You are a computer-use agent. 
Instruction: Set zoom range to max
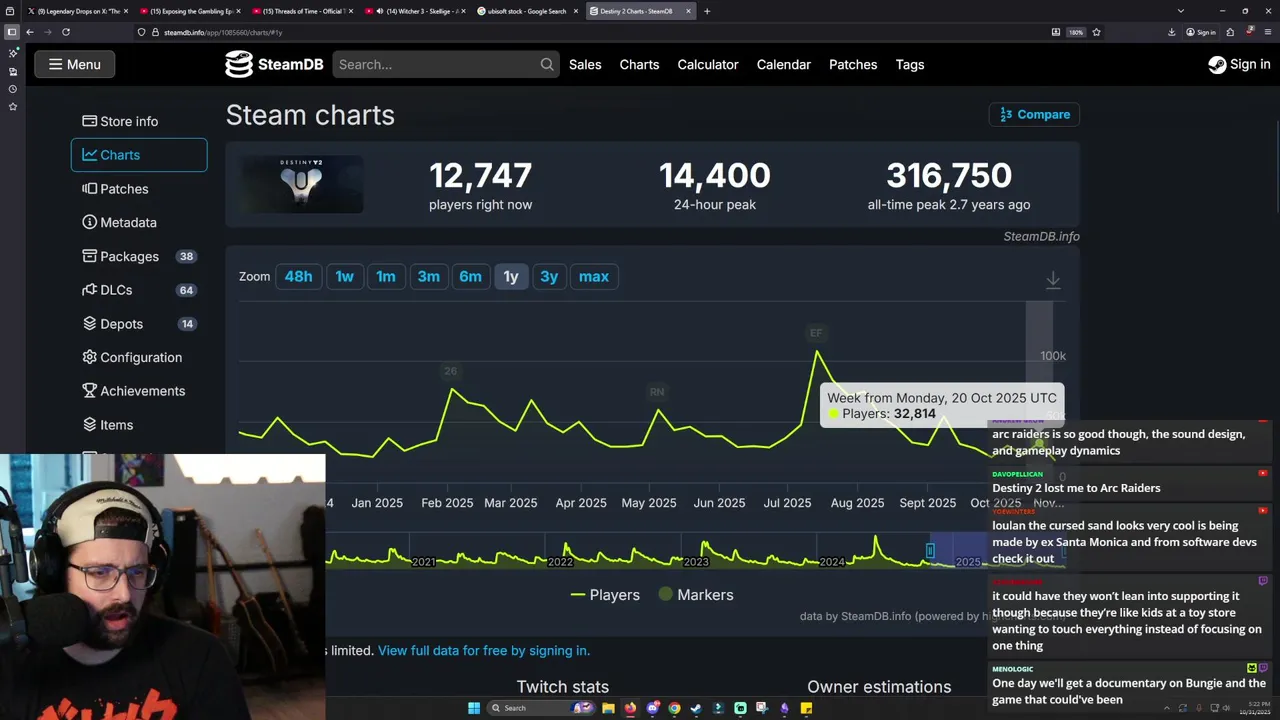point(593,277)
